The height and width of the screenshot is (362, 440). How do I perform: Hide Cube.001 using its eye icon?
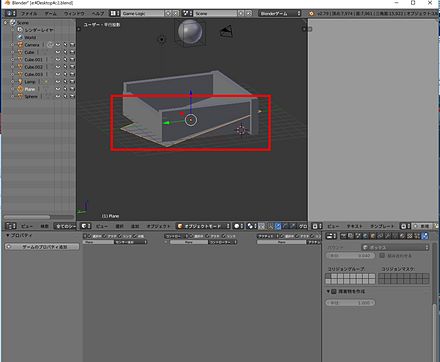pyautogui.click(x=58, y=60)
